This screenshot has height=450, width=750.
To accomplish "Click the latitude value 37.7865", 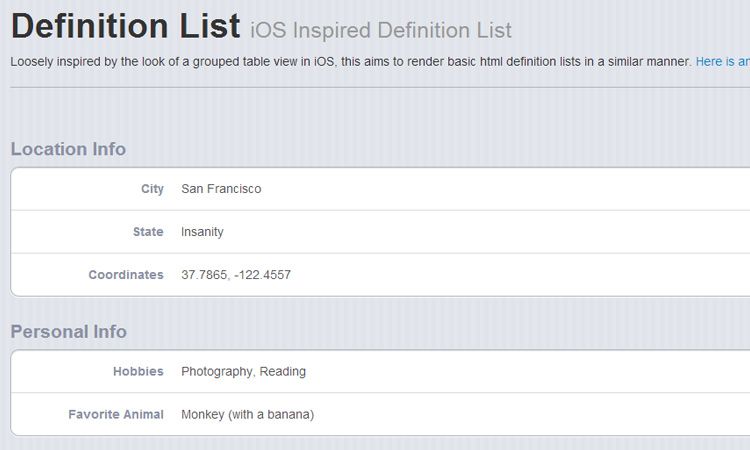I will point(203,275).
